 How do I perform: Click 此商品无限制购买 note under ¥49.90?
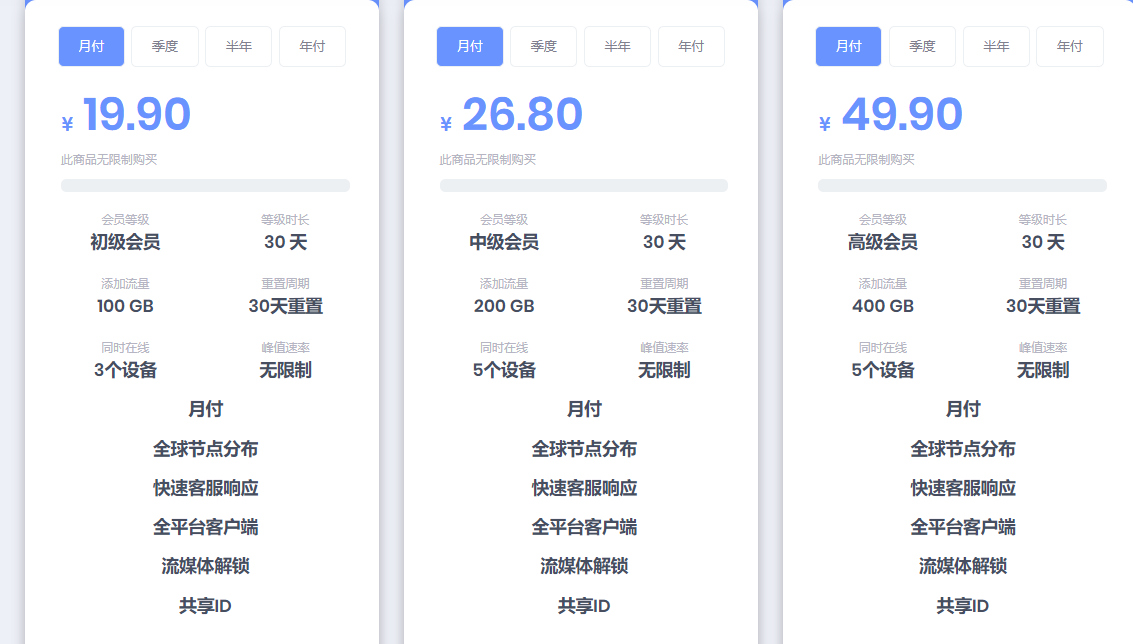point(866,160)
